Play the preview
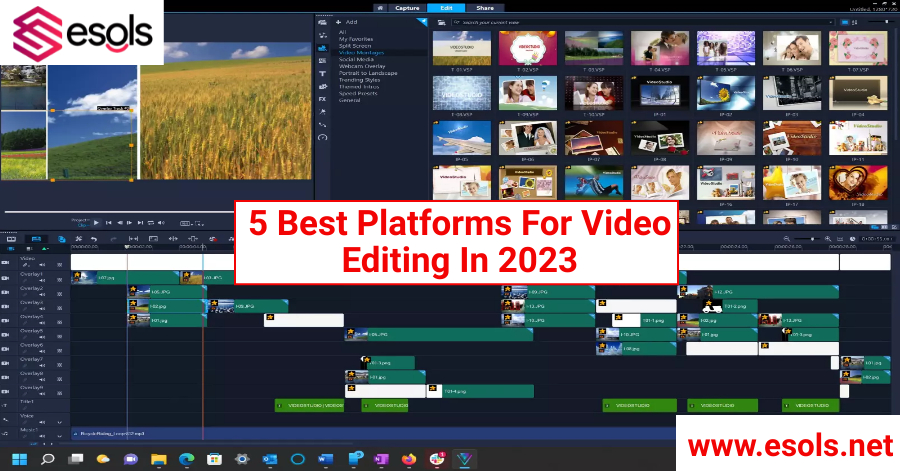Viewport: 900px width, 471px height. [96, 223]
